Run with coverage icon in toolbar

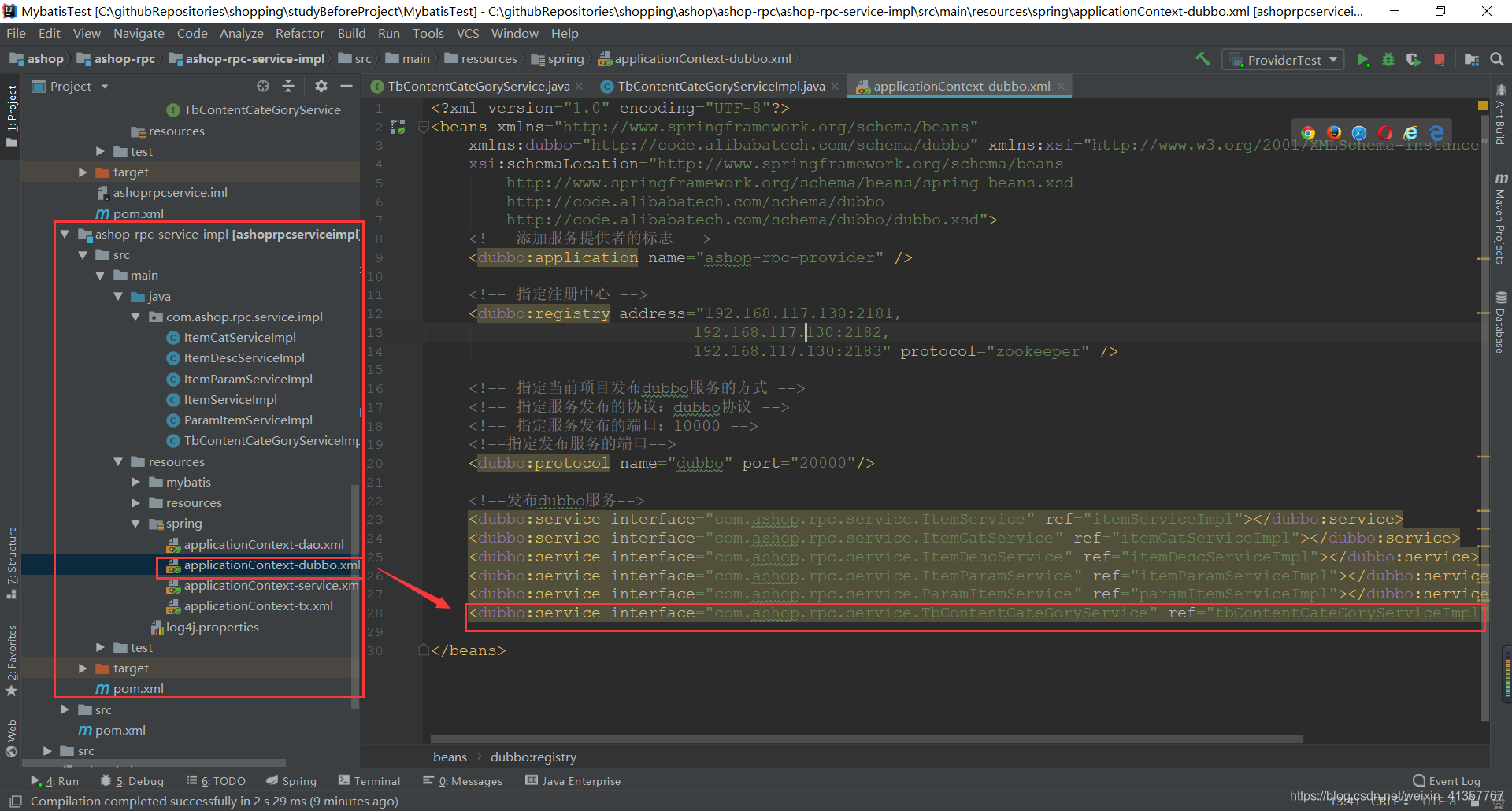point(1414,60)
